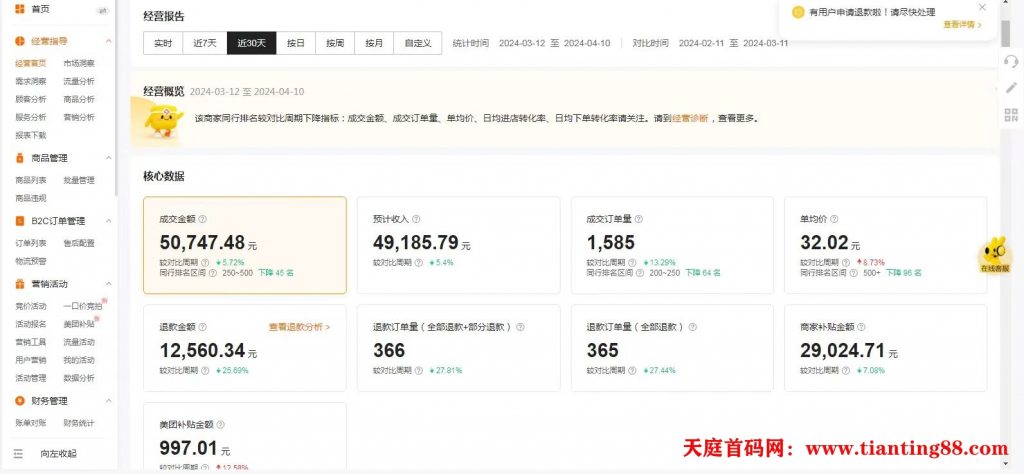This screenshot has width=1024, height=474.
Task: Click 查看详情 in the refund notification
Action: pyautogui.click(x=962, y=25)
